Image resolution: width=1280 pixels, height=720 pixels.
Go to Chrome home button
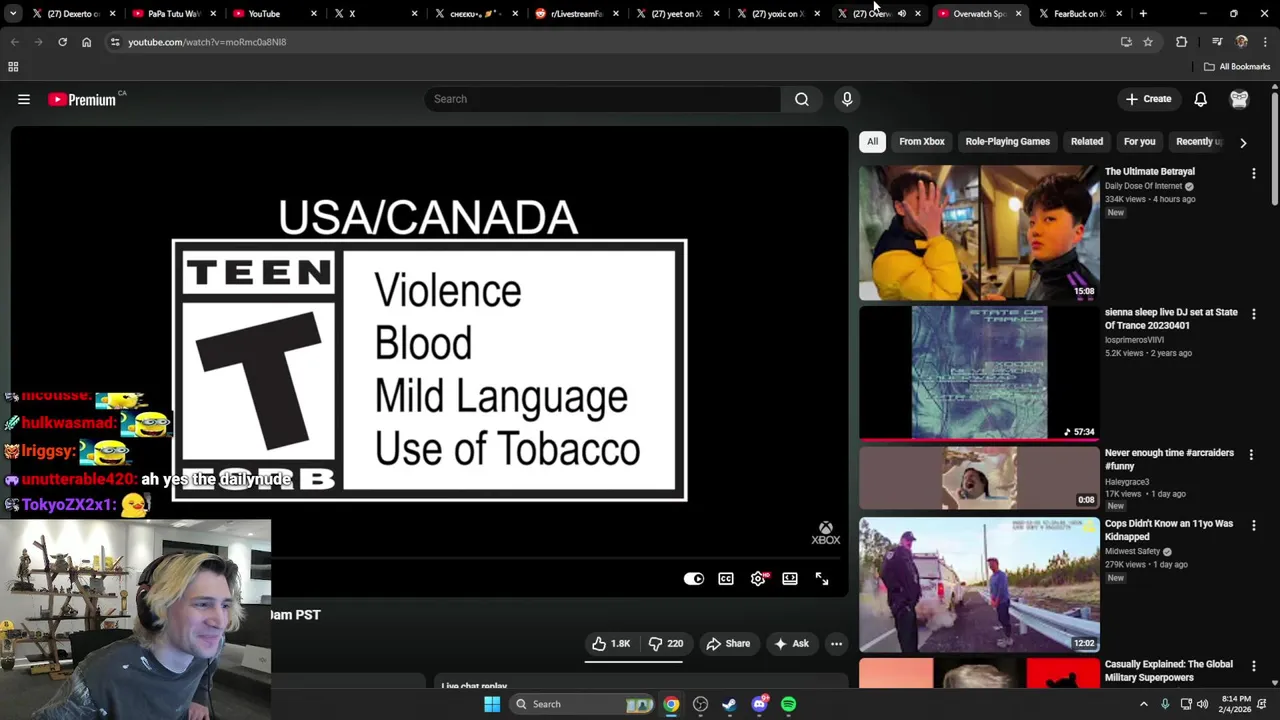(x=86, y=42)
